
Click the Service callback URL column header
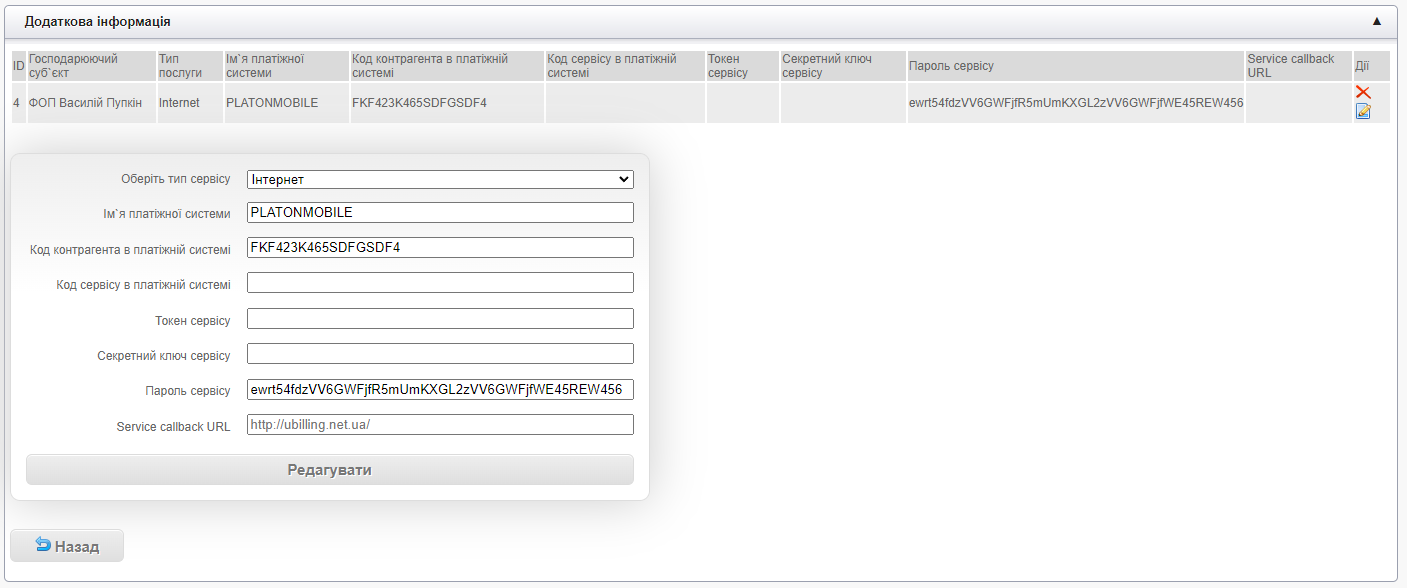1290,66
